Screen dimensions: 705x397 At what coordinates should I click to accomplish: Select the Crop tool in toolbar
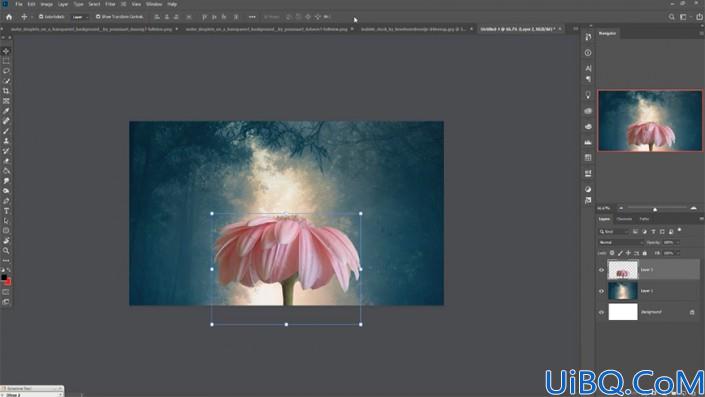(x=6, y=91)
